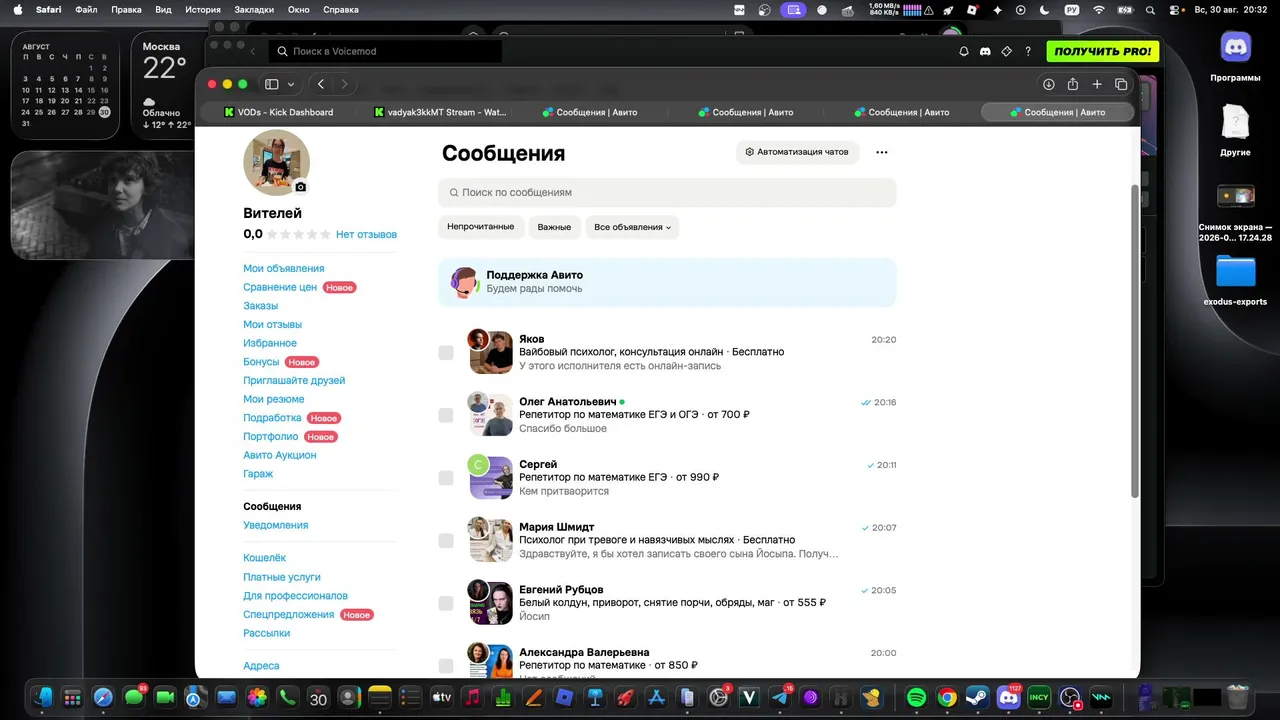Image resolution: width=1280 pixels, height=720 pixels.
Task: Open the three-dots menu beside Автоматизация чатов
Action: (x=881, y=152)
